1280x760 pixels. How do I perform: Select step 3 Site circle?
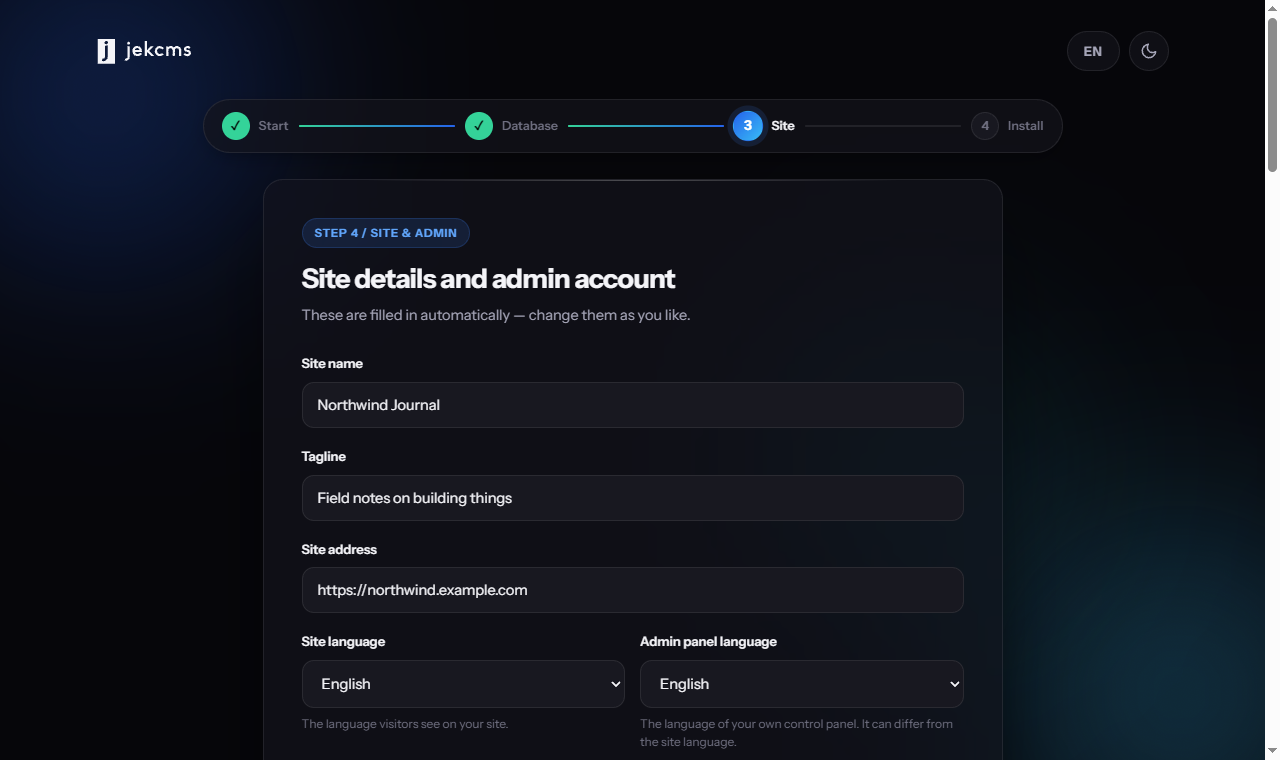[748, 126]
